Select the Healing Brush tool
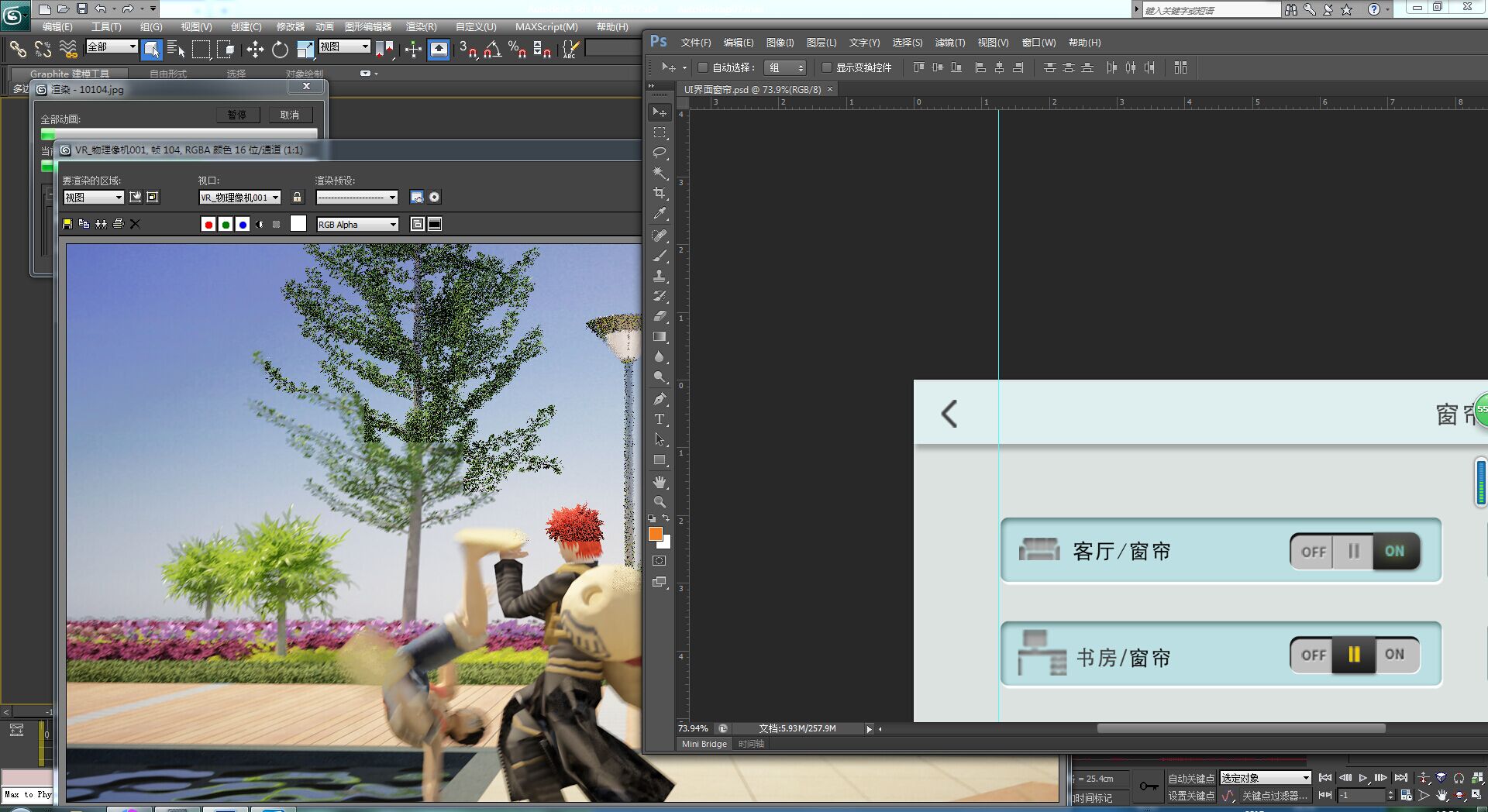The height and width of the screenshot is (812, 1488). pos(660,236)
